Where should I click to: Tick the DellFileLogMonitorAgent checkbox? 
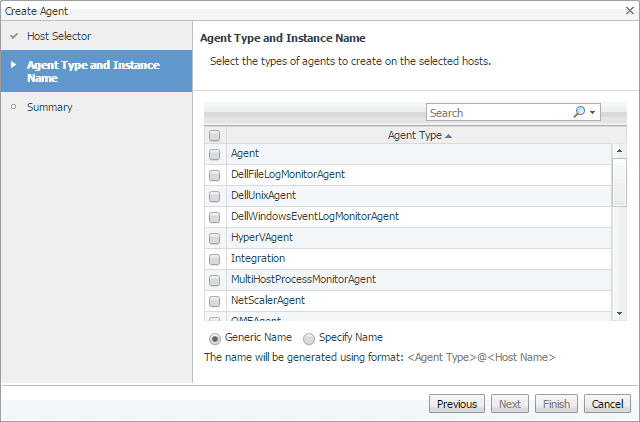pyautogui.click(x=214, y=175)
